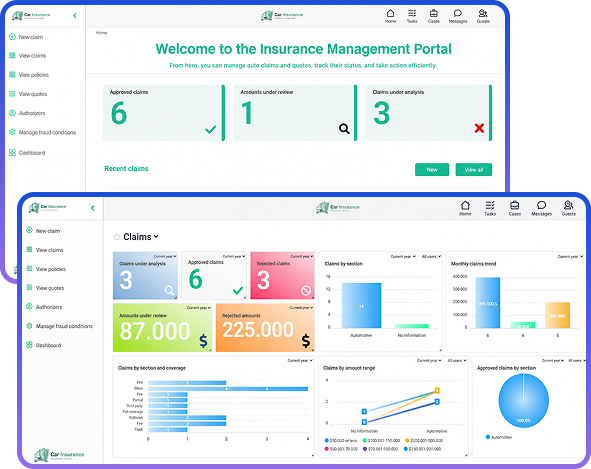Click the Dashboard icon in front window sidebar
This screenshot has height=469, width=591.
29,345
